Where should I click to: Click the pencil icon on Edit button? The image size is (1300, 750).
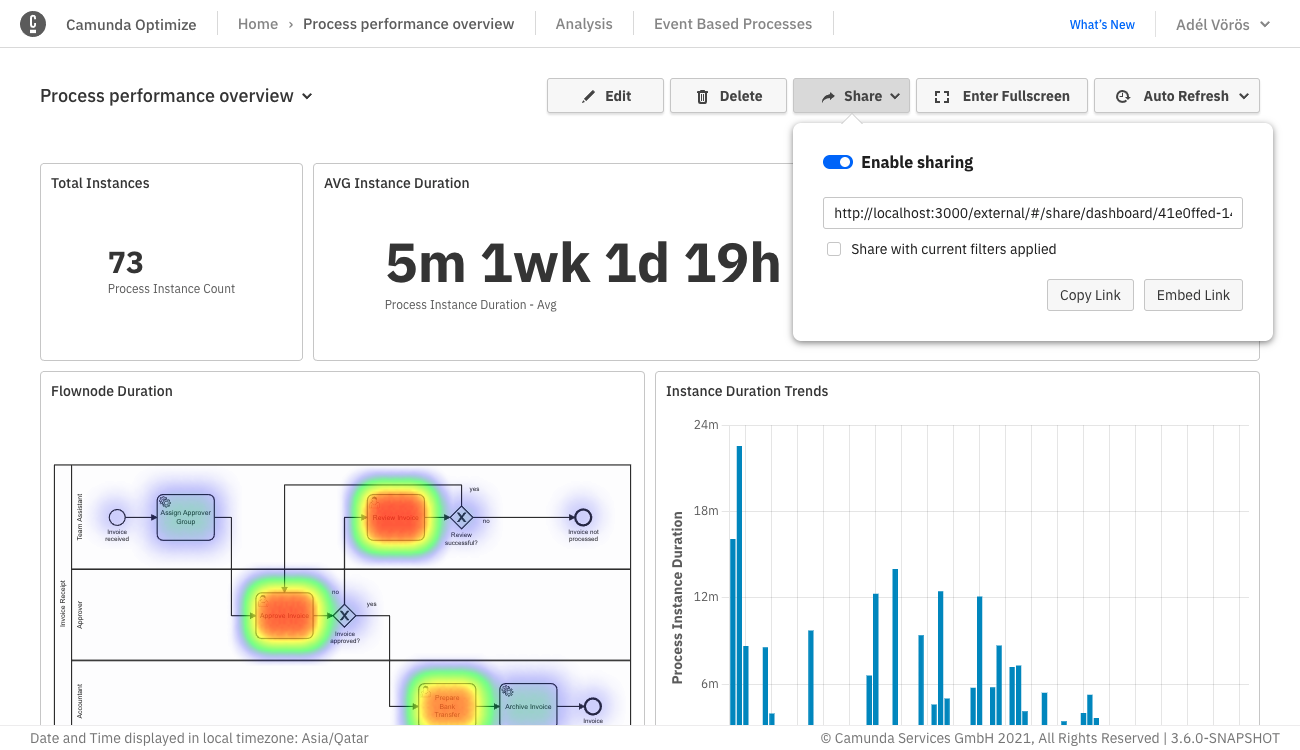coord(589,96)
